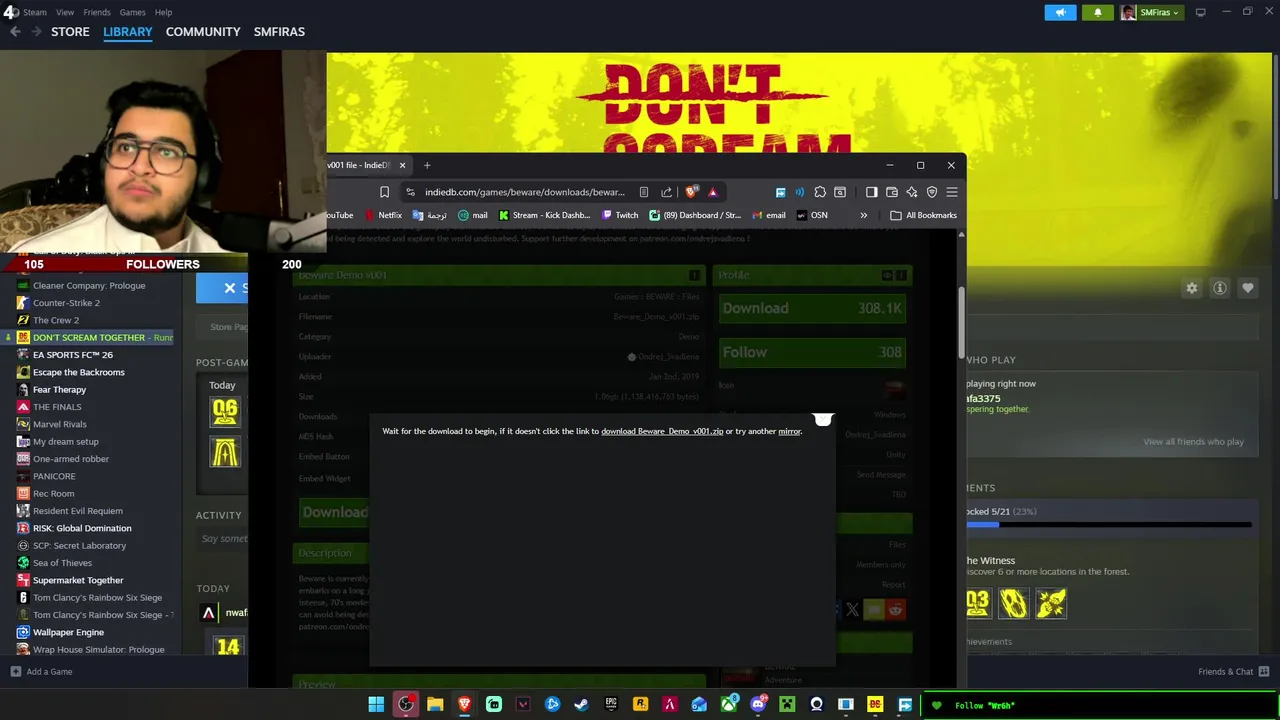Enter Big Picture mode monitor icon
1280x720 pixels.
pos(1200,12)
